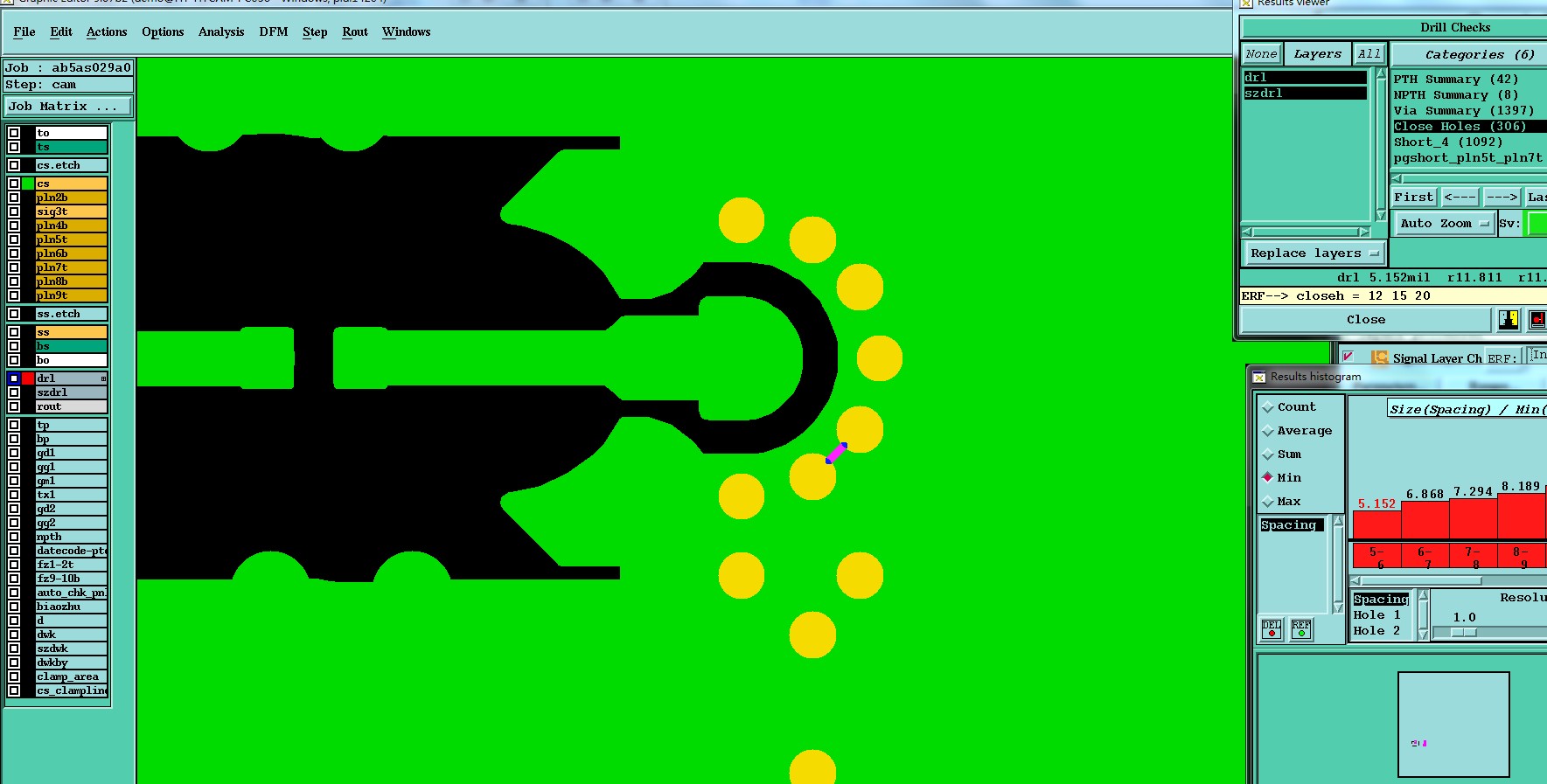Tick the checkbox beside Signal Layer Checks
The image size is (1547, 784).
coord(1348,357)
